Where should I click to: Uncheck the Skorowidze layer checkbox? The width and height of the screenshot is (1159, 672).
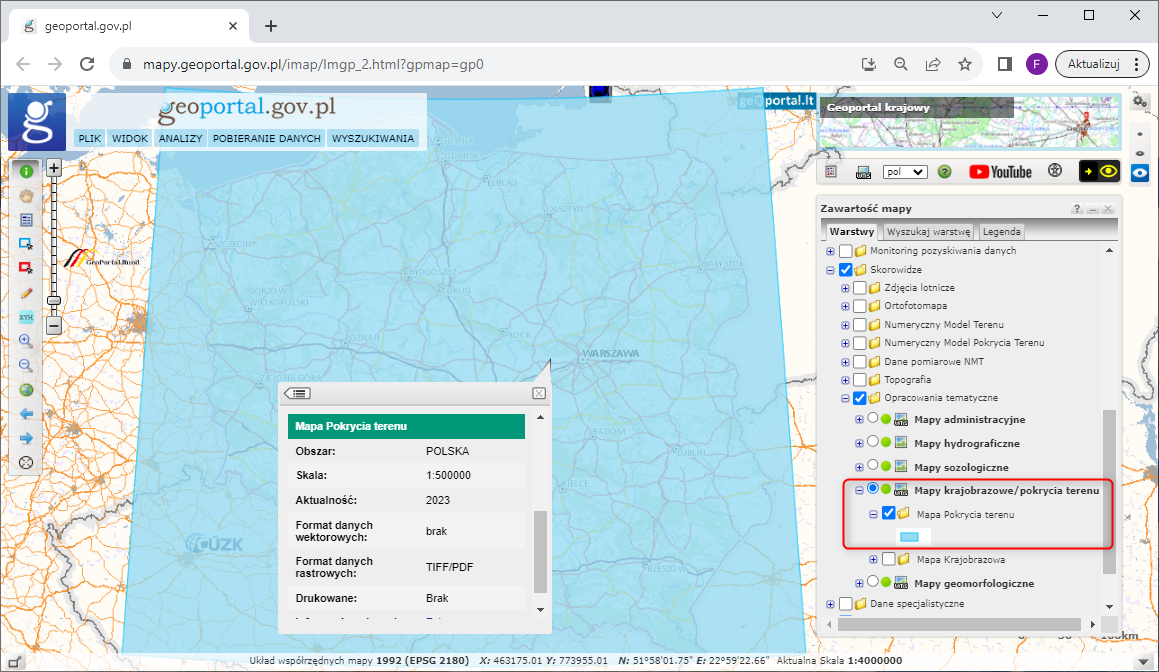[845, 269]
